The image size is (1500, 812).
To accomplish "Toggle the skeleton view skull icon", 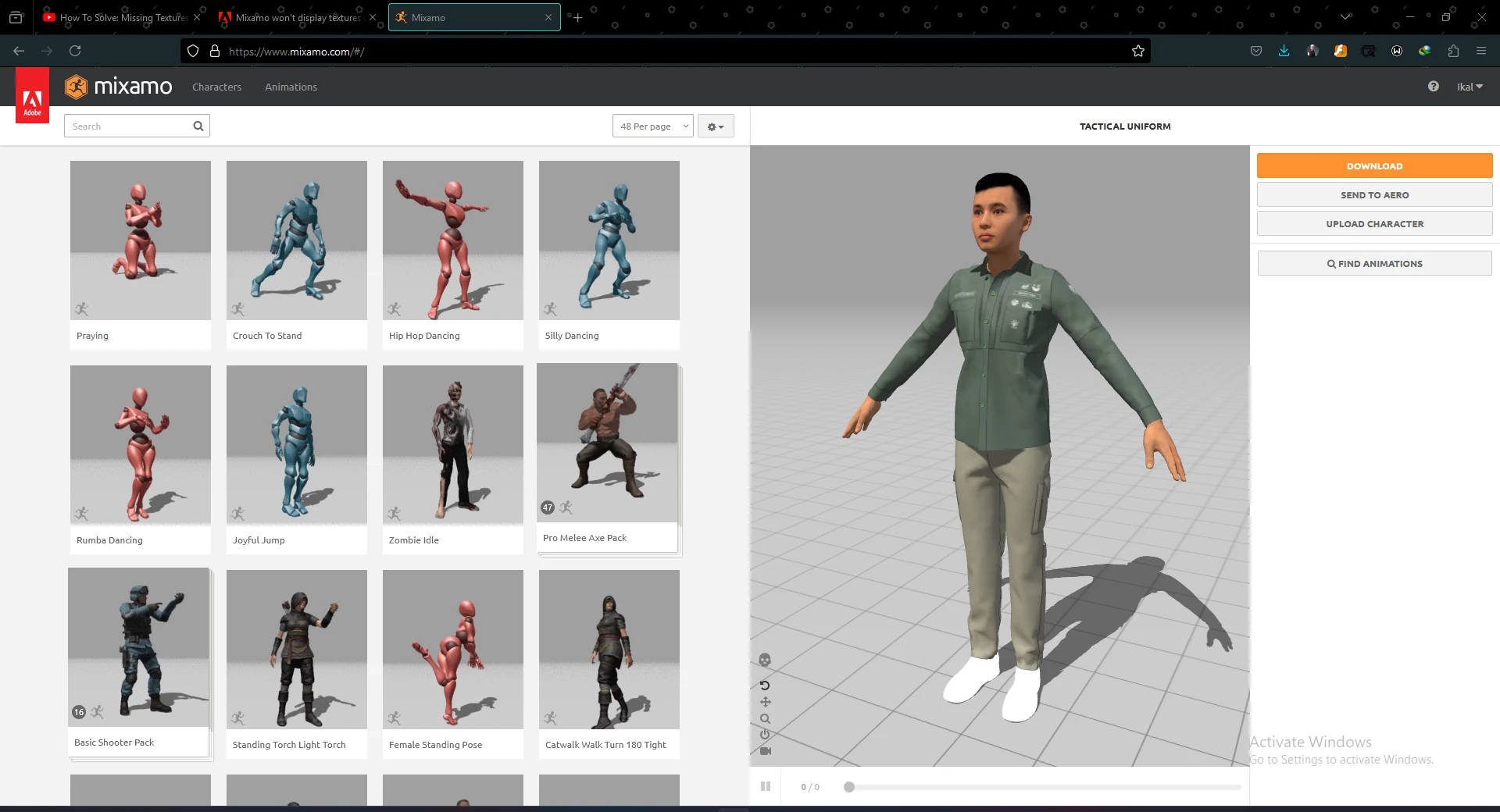I will [765, 660].
